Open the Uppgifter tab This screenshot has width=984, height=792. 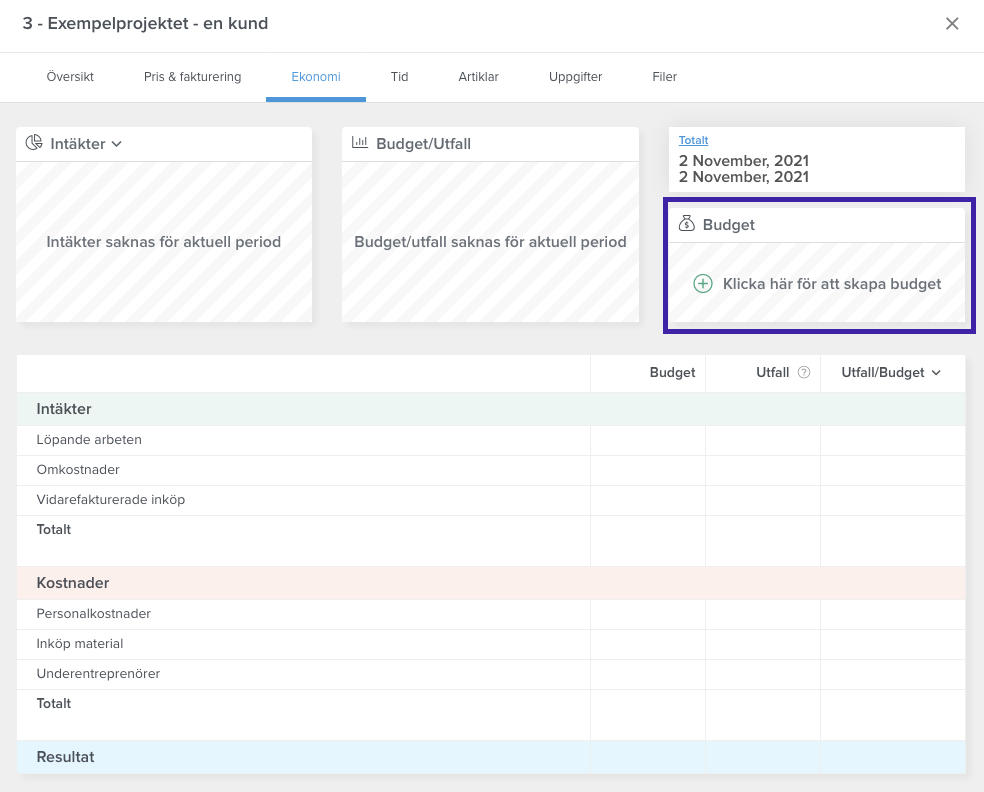[575, 77]
